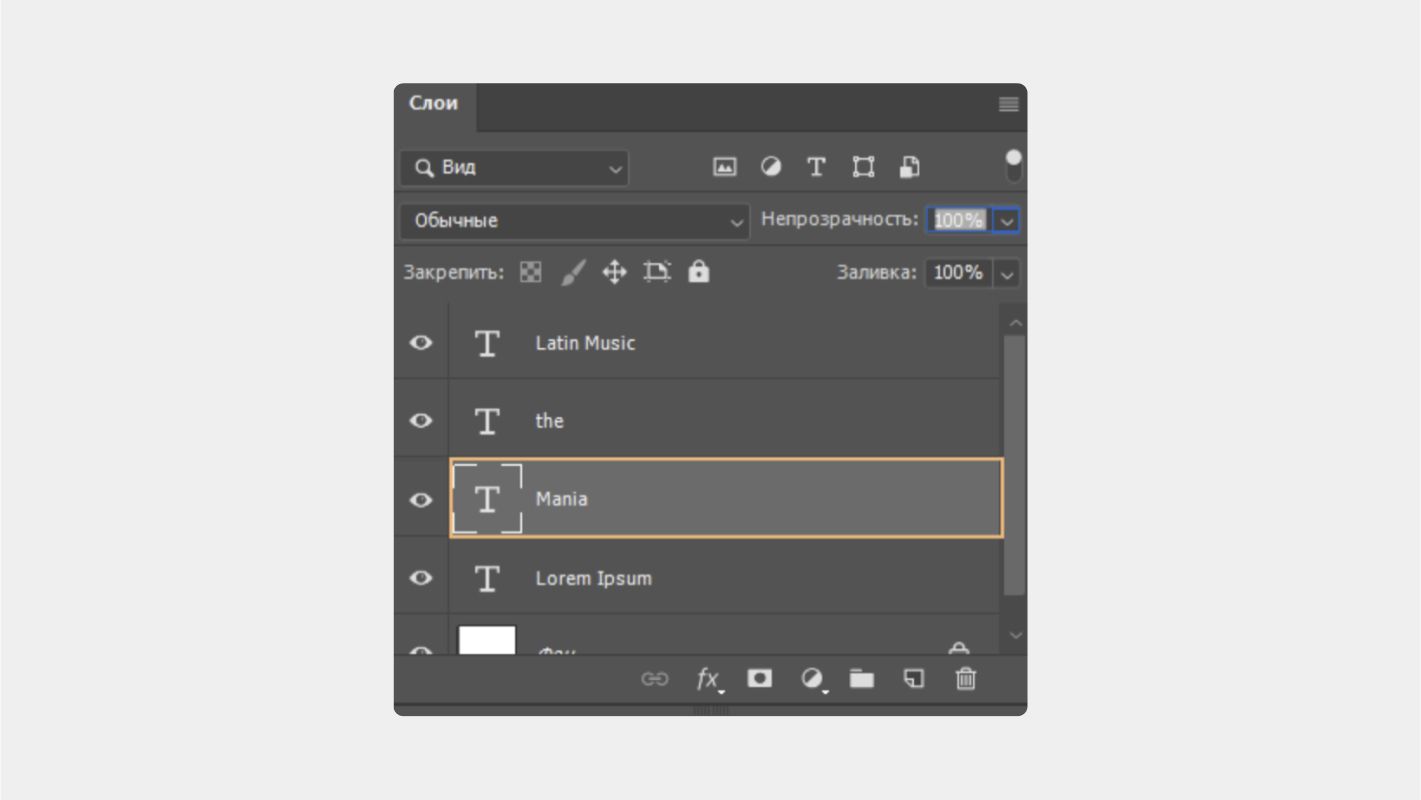Image resolution: width=1421 pixels, height=800 pixels.
Task: Add a layer mask
Action: 760,679
